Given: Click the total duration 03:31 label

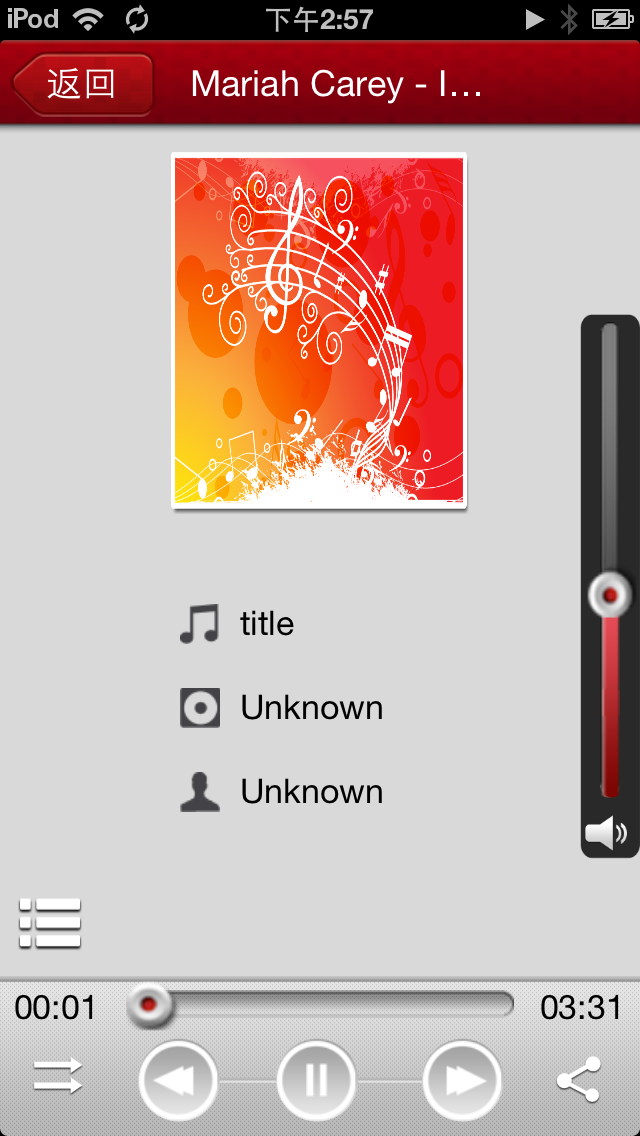Looking at the screenshot, I should (581, 1008).
